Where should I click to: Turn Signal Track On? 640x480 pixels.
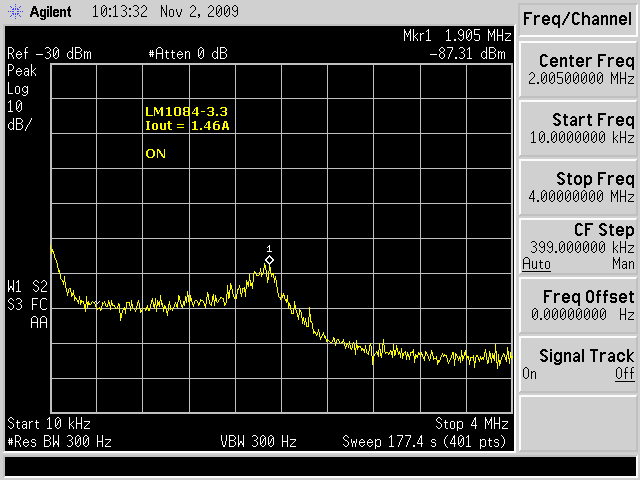[529, 373]
